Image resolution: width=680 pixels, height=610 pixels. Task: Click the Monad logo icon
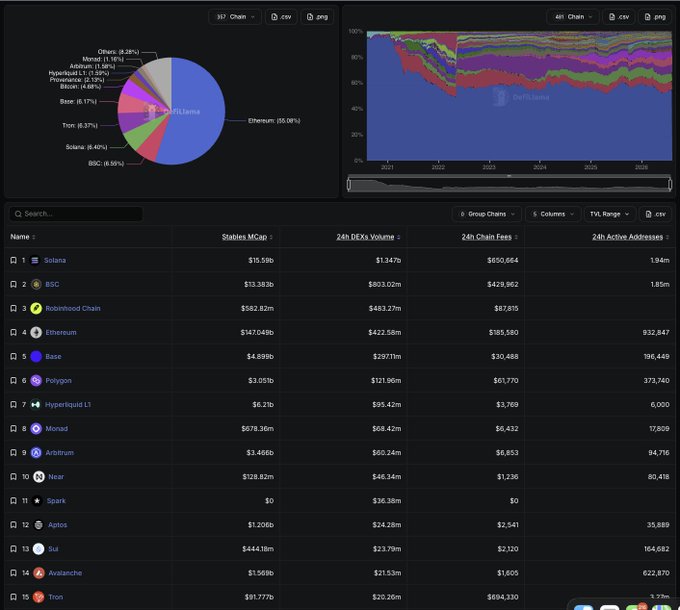tap(36, 428)
